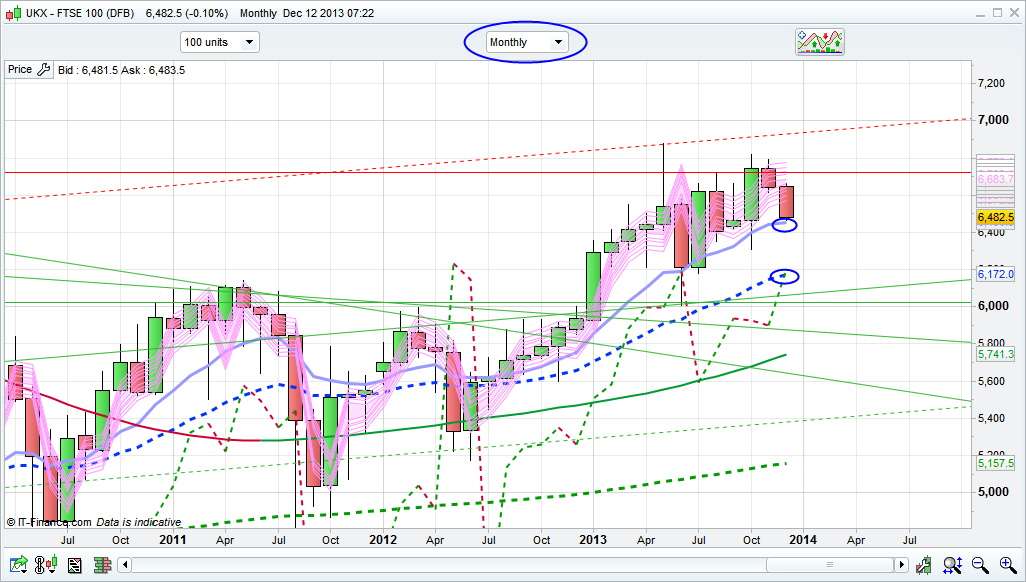Open the 100 units dropdown
The height and width of the screenshot is (582, 1026).
[219, 42]
